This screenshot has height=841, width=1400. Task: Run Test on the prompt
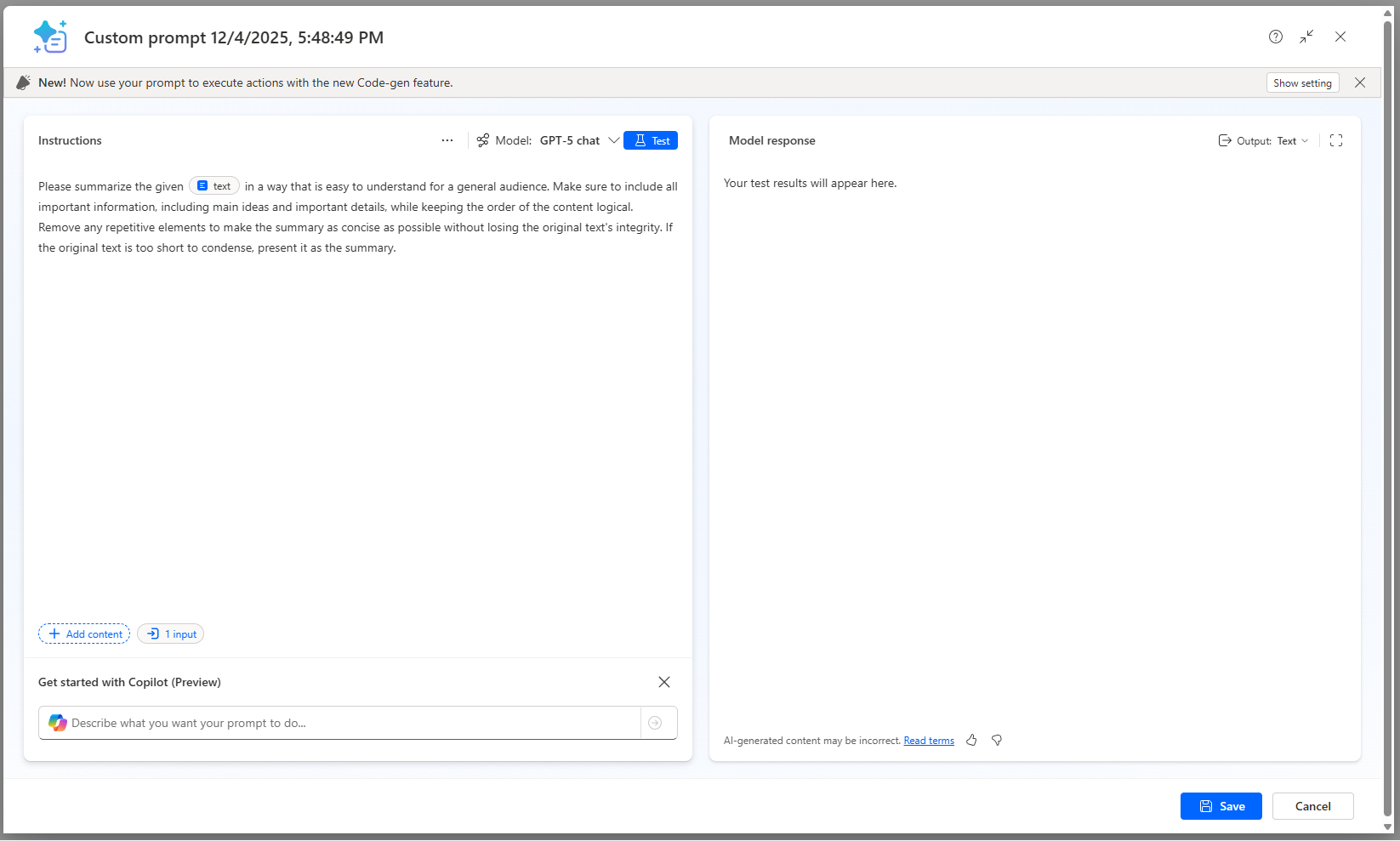[x=650, y=140]
